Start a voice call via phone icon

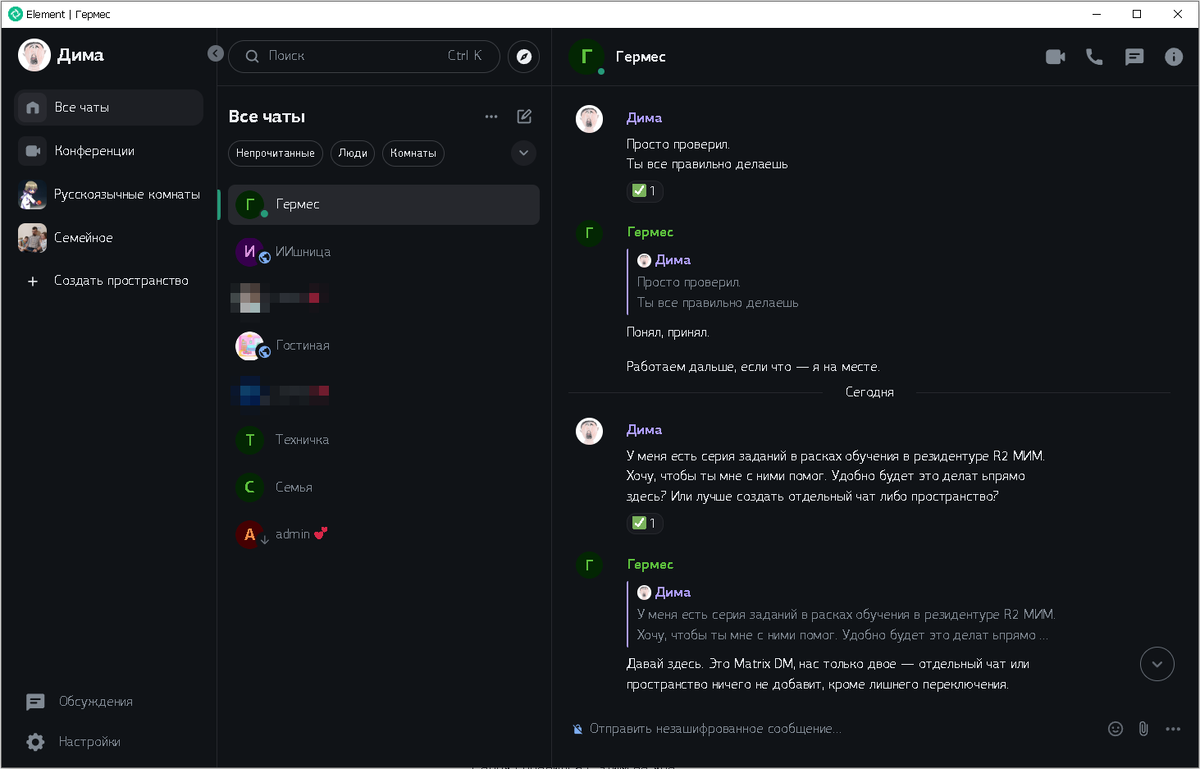click(1094, 57)
